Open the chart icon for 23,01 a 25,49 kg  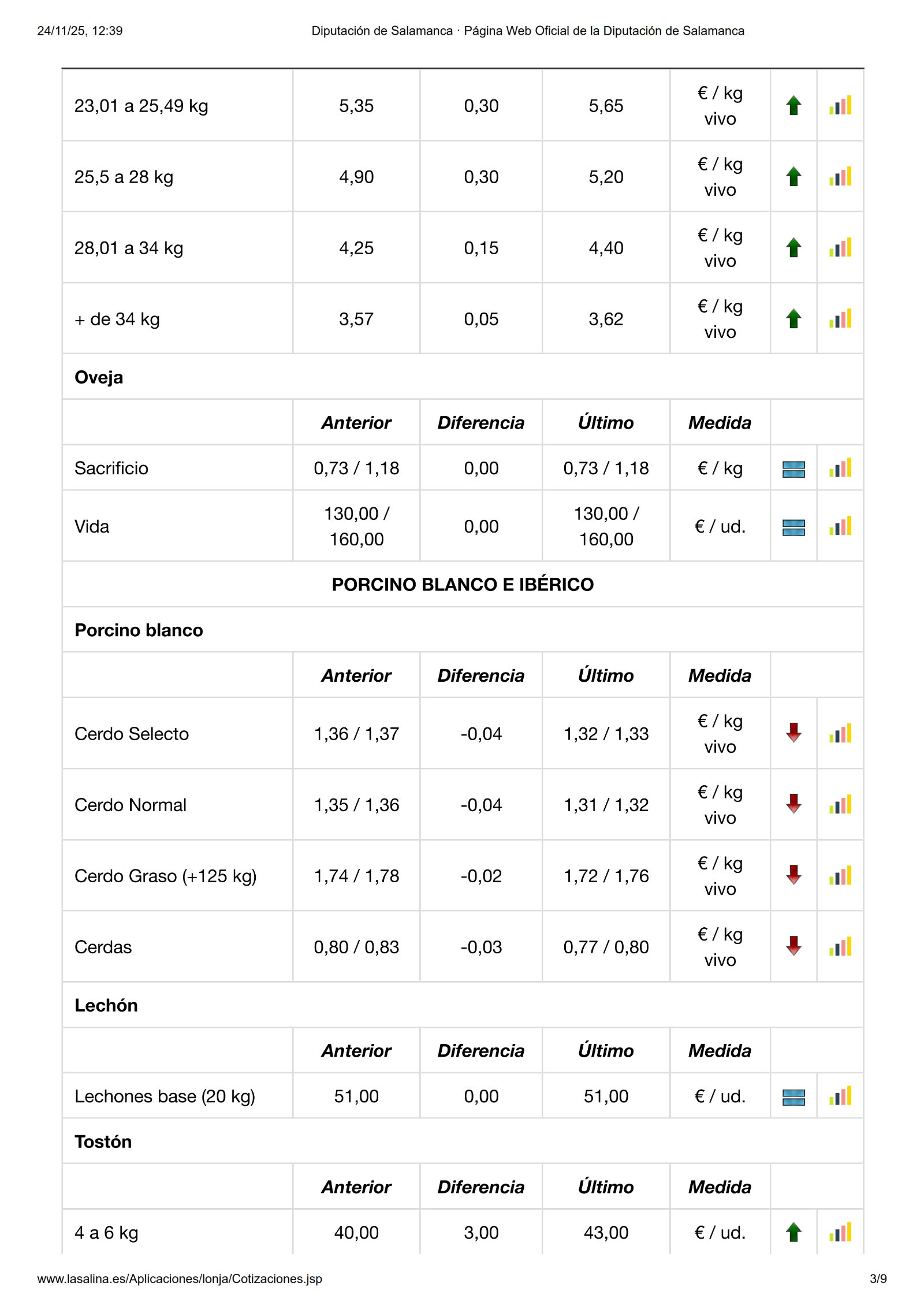tap(840, 105)
